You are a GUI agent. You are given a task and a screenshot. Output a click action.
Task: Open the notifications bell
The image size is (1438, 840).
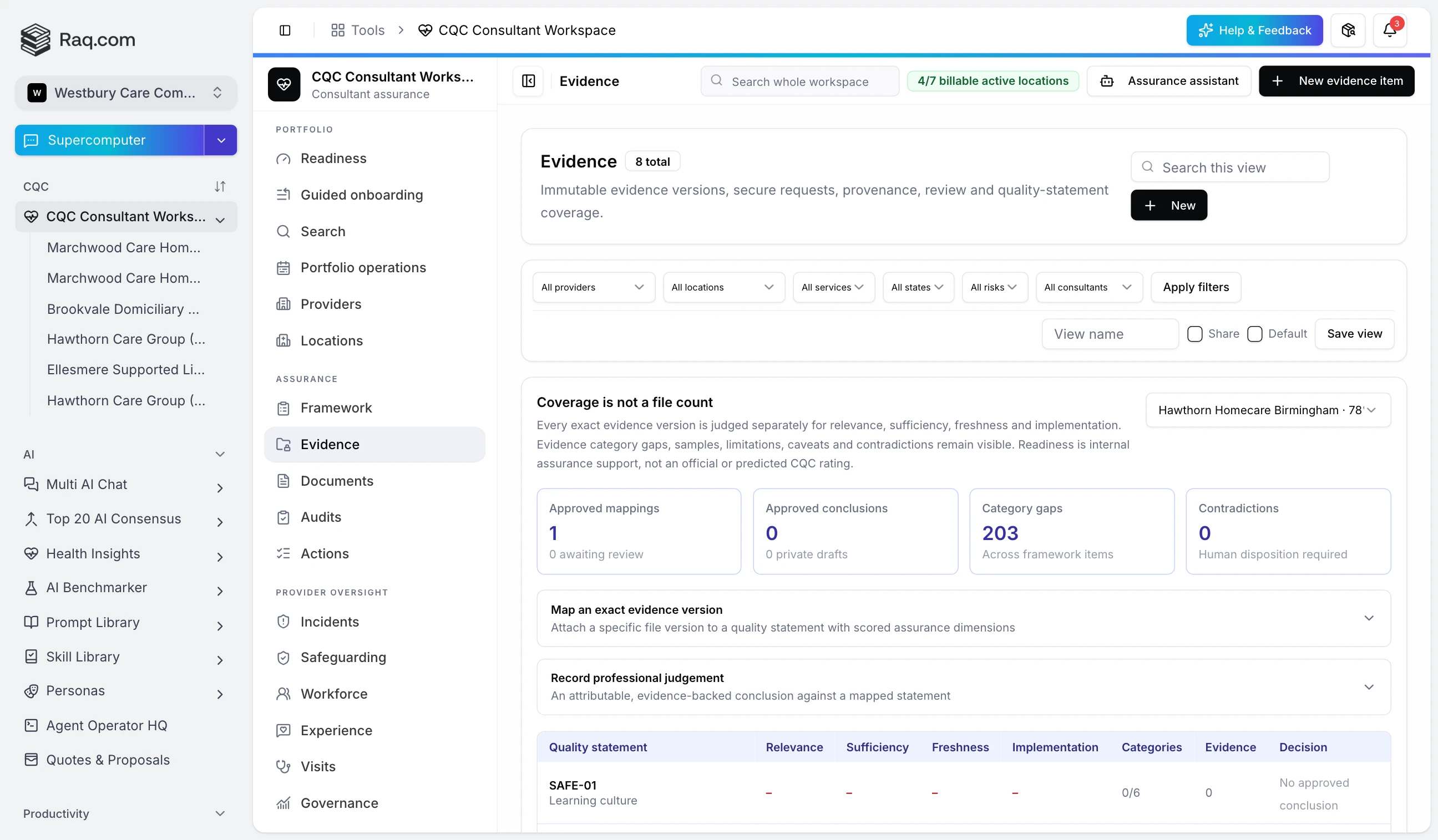click(x=1390, y=30)
